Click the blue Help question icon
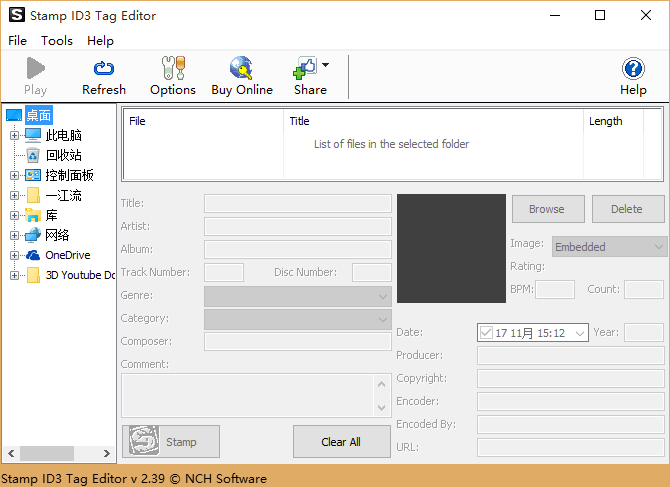670x487 pixels. tap(633, 68)
